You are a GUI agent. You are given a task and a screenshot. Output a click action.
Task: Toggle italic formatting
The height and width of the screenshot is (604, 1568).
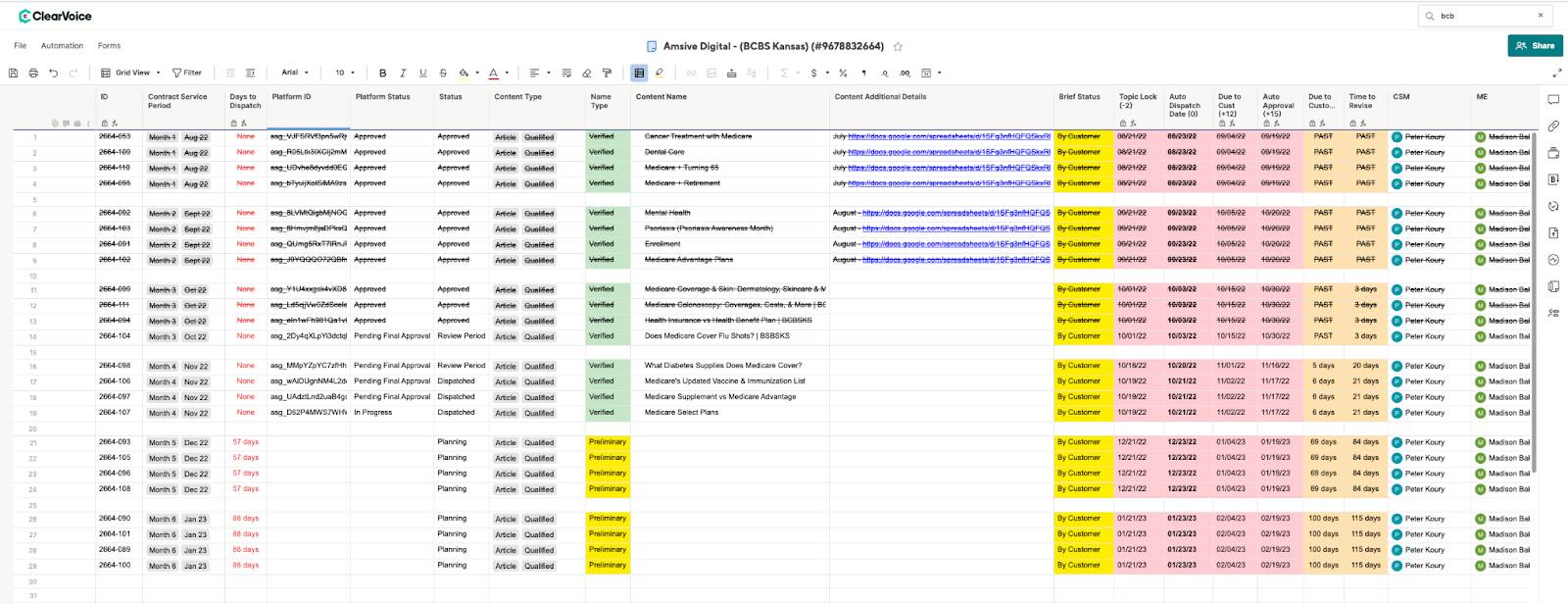[x=403, y=73]
